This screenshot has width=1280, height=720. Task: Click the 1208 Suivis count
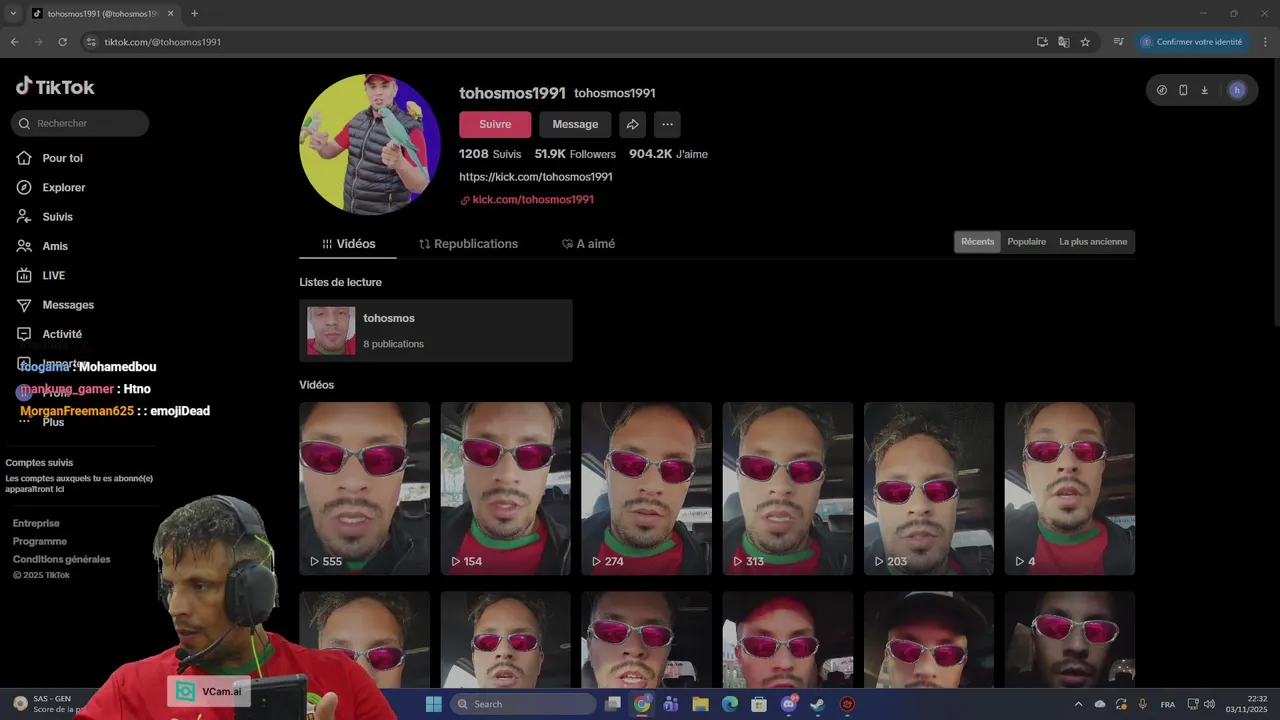click(x=490, y=154)
